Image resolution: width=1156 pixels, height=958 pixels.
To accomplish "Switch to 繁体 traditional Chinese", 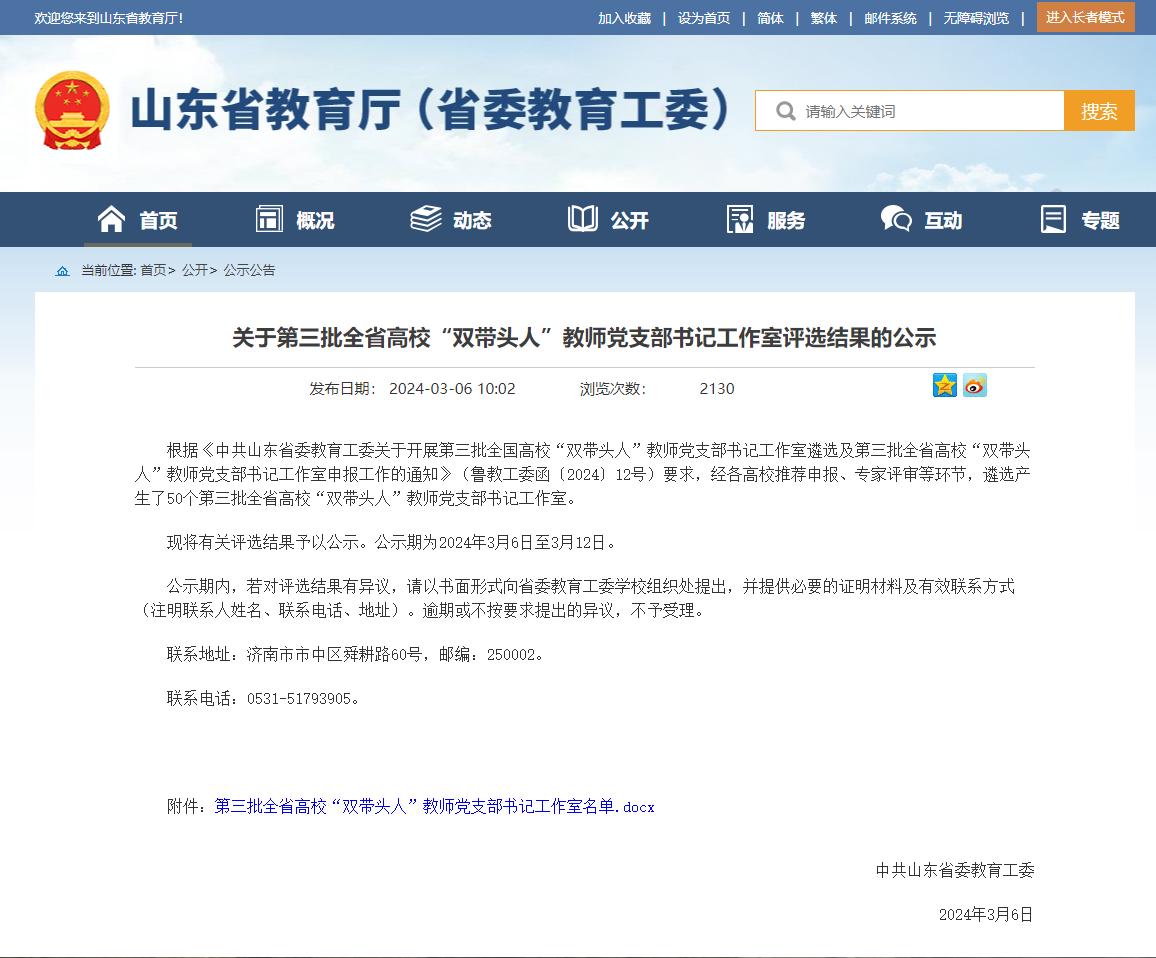I will pos(824,18).
